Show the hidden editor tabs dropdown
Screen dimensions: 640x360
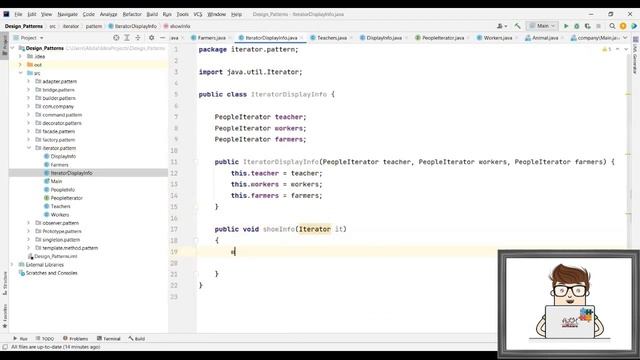pyautogui.click(x=625, y=38)
